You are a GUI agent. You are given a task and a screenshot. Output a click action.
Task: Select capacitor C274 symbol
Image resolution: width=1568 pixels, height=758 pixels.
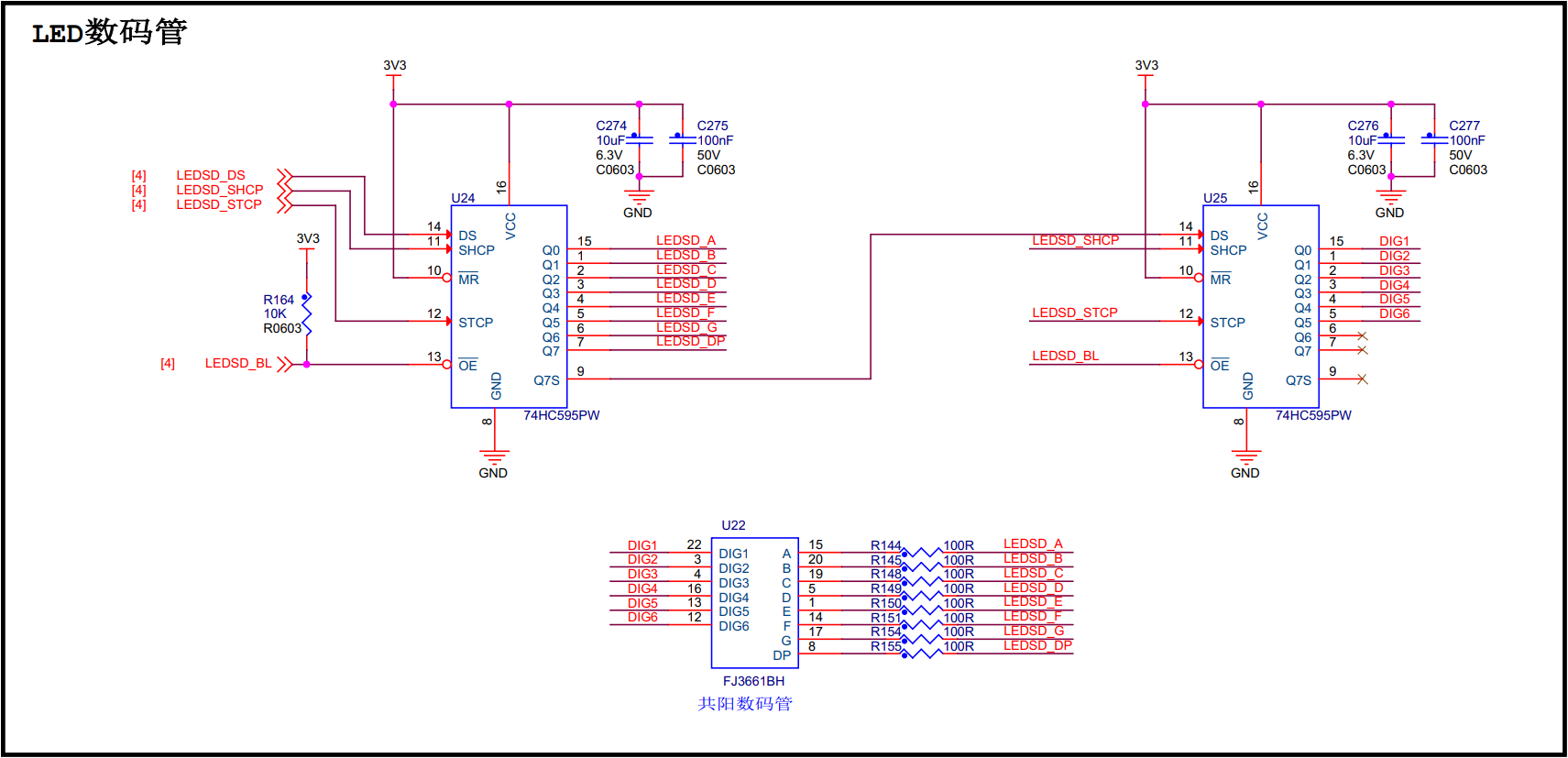pos(639,139)
